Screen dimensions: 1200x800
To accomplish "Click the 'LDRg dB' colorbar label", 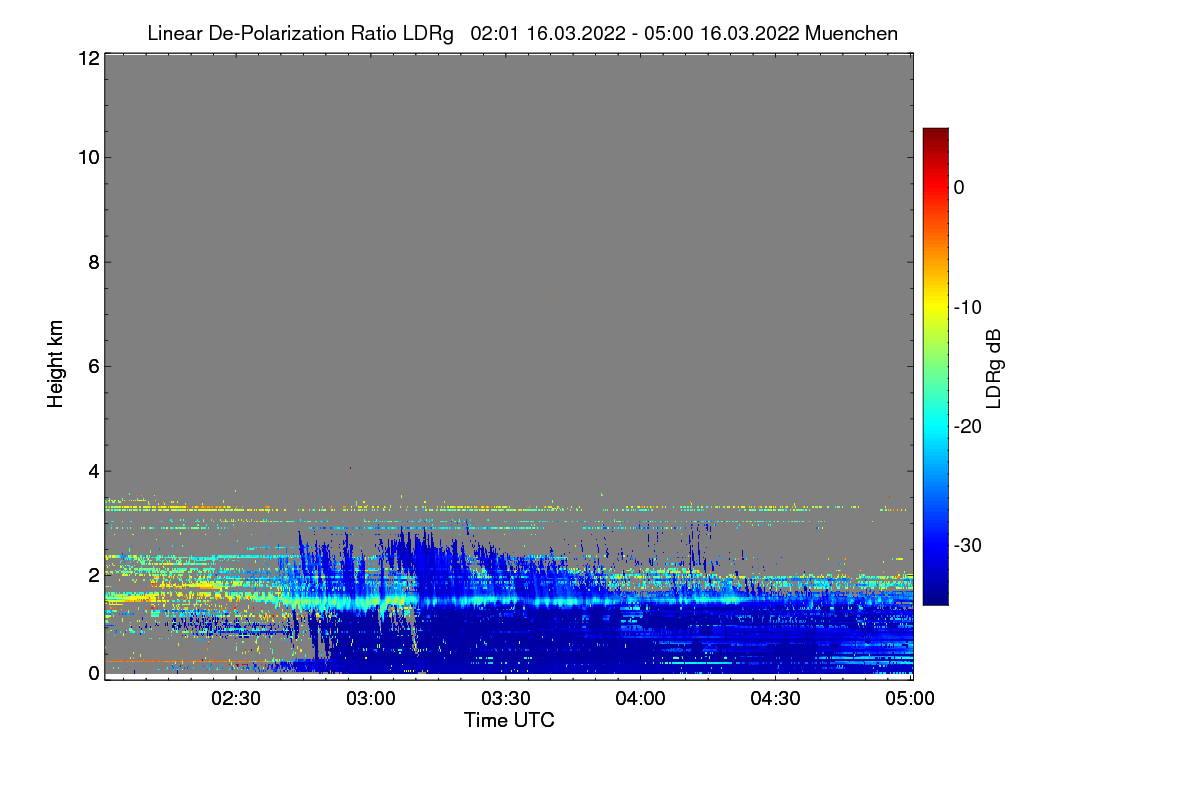I will [994, 367].
